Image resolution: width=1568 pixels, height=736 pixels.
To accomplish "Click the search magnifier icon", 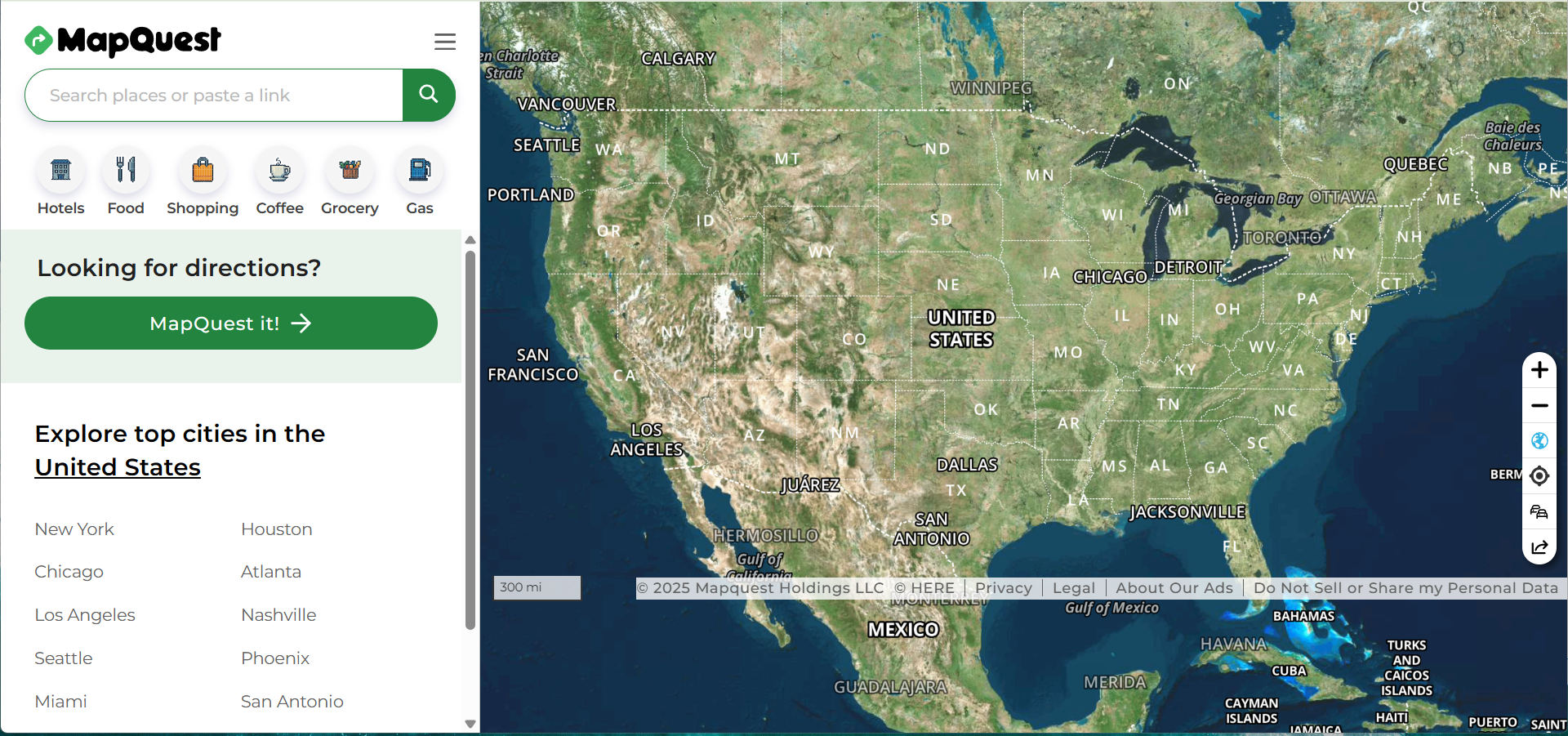I will [x=428, y=95].
